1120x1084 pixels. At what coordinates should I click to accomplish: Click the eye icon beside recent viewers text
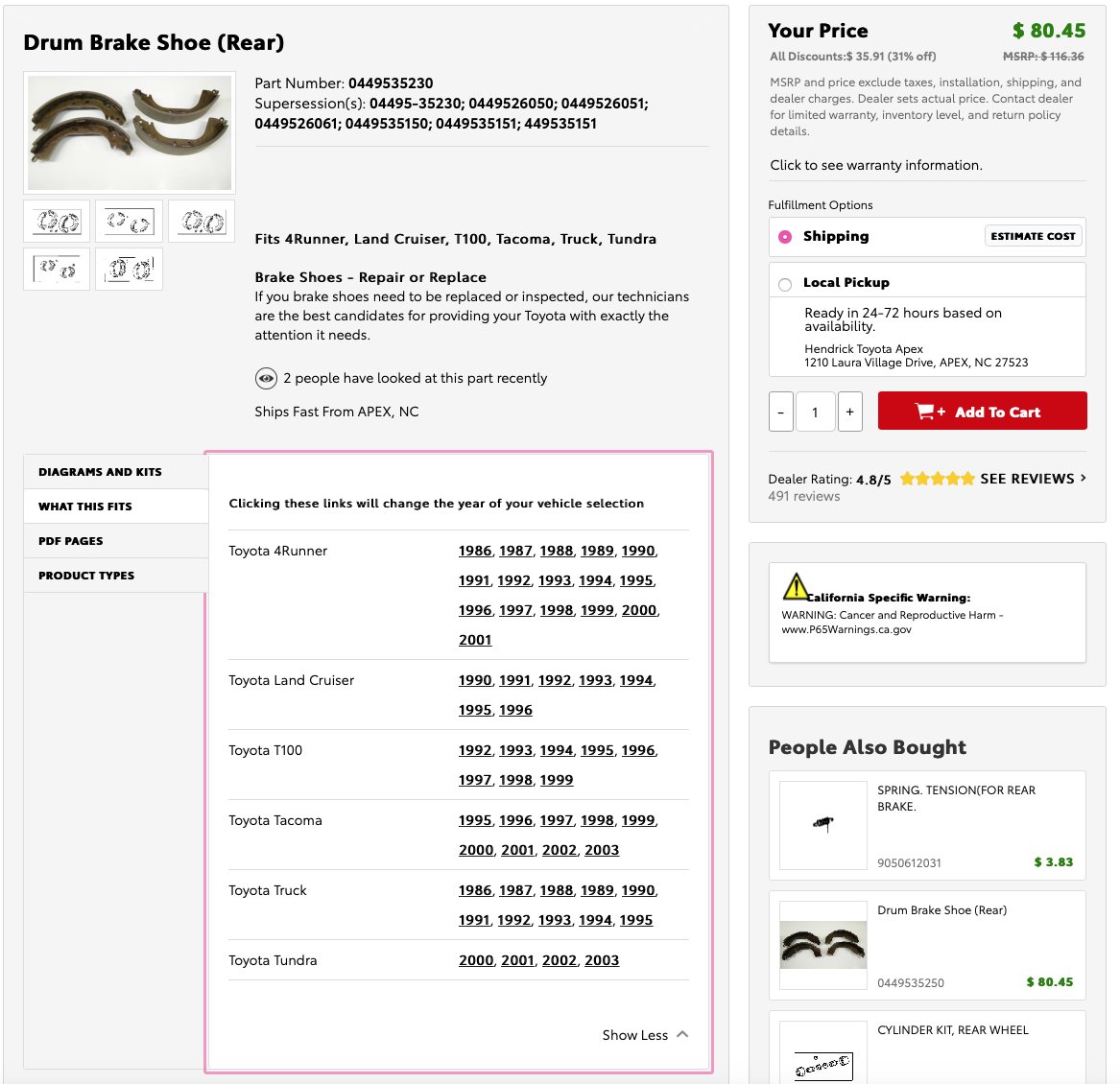[x=266, y=379]
